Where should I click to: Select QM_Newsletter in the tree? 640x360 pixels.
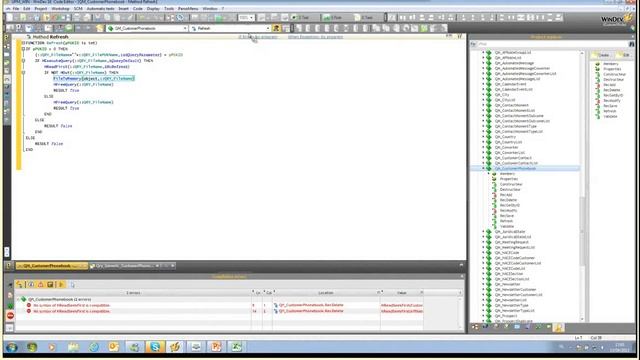(507, 284)
